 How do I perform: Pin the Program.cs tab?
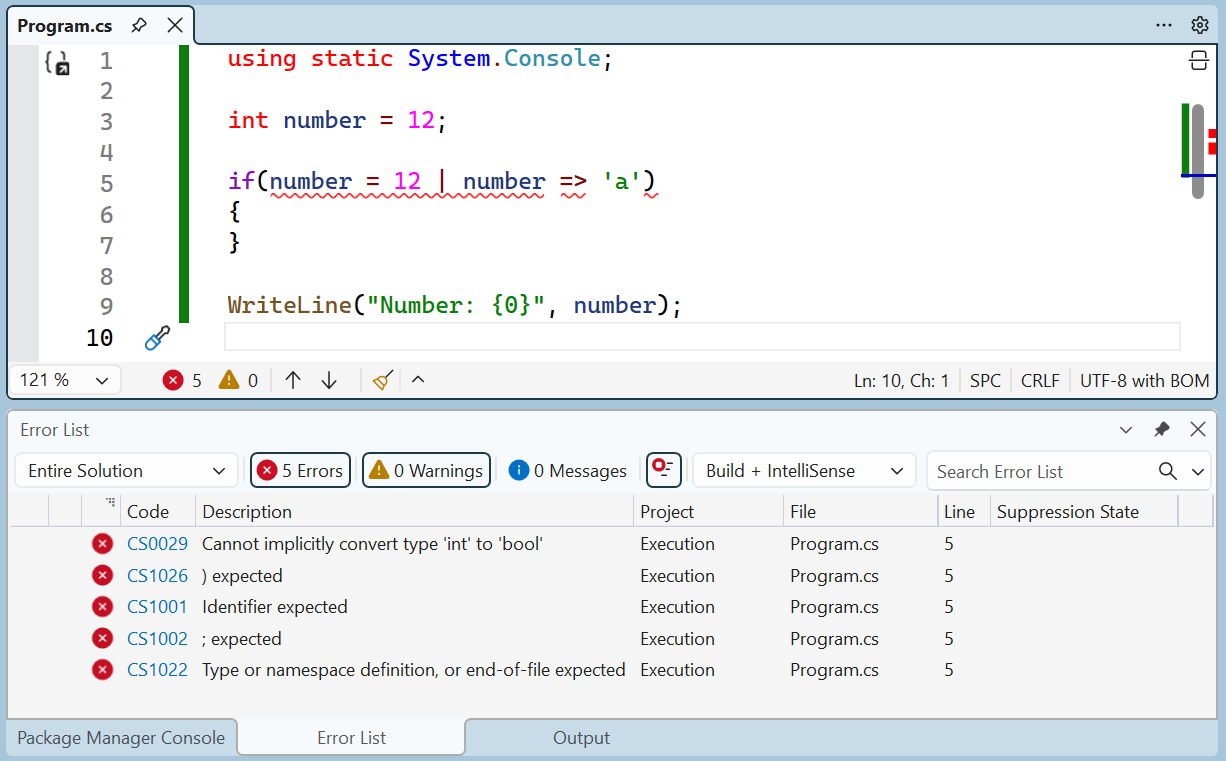coord(140,25)
